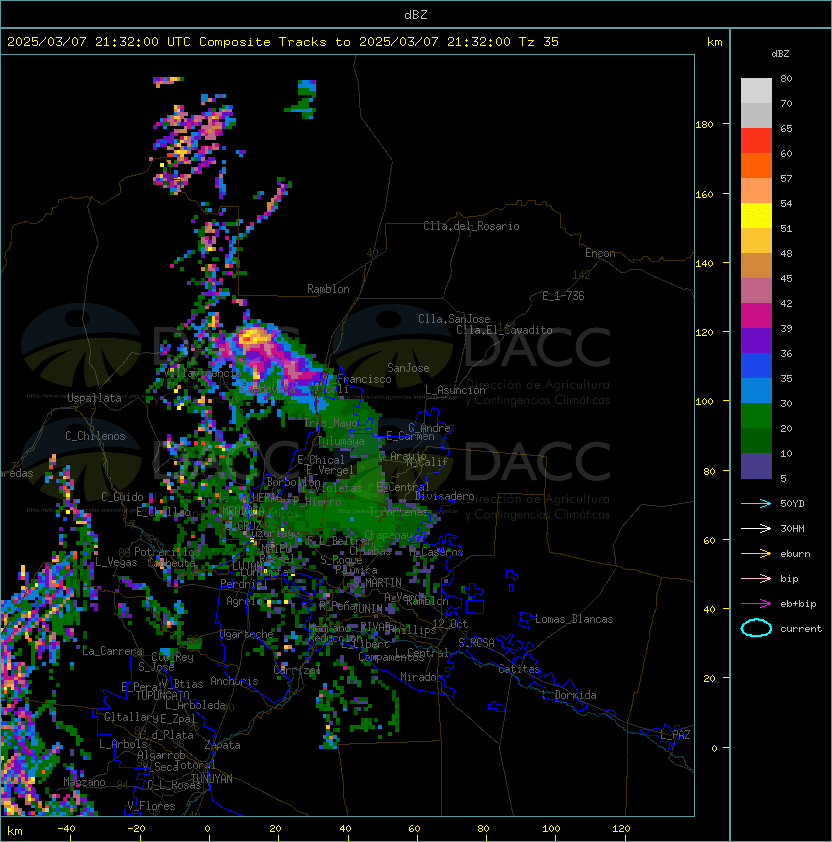Click the 'S_MARTIN' map label

click(x=378, y=583)
